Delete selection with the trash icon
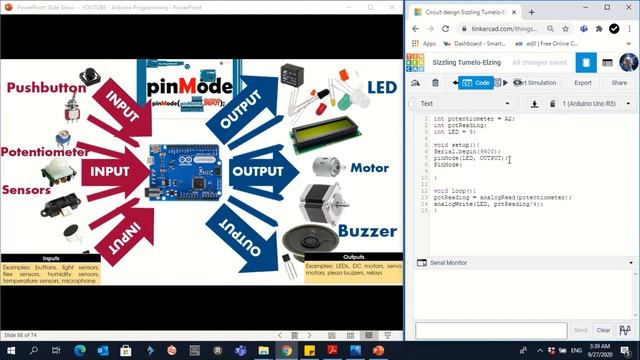The width and height of the screenshot is (640, 360). [436, 83]
